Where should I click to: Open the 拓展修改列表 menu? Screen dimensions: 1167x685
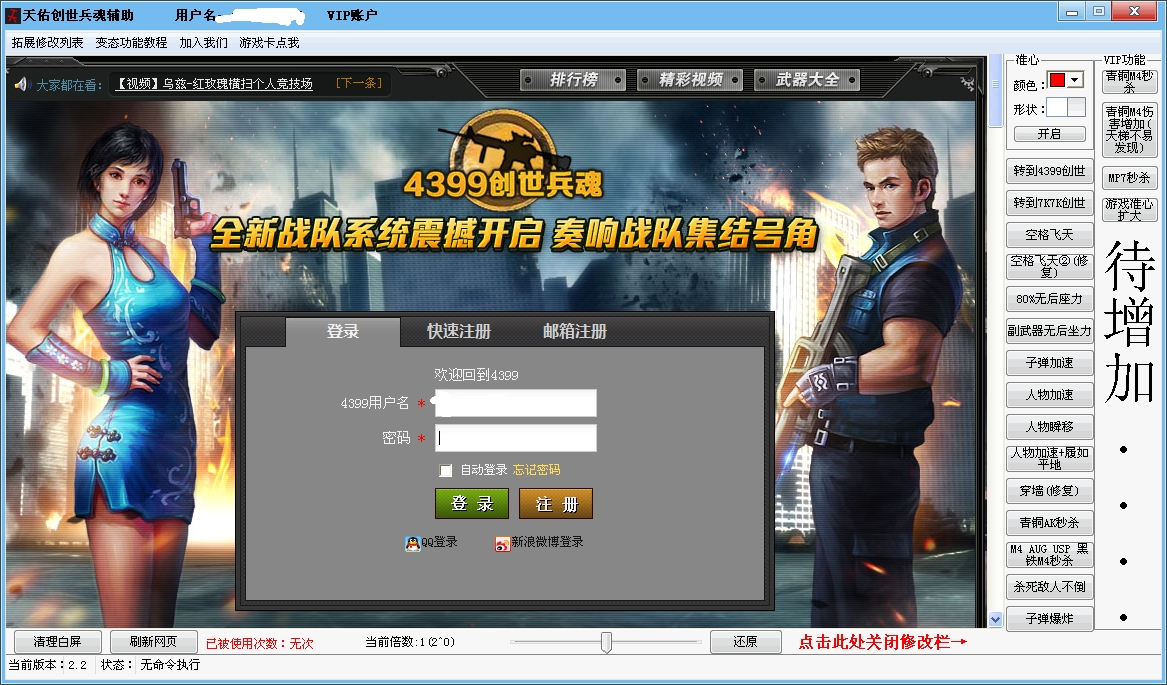pyautogui.click(x=48, y=42)
